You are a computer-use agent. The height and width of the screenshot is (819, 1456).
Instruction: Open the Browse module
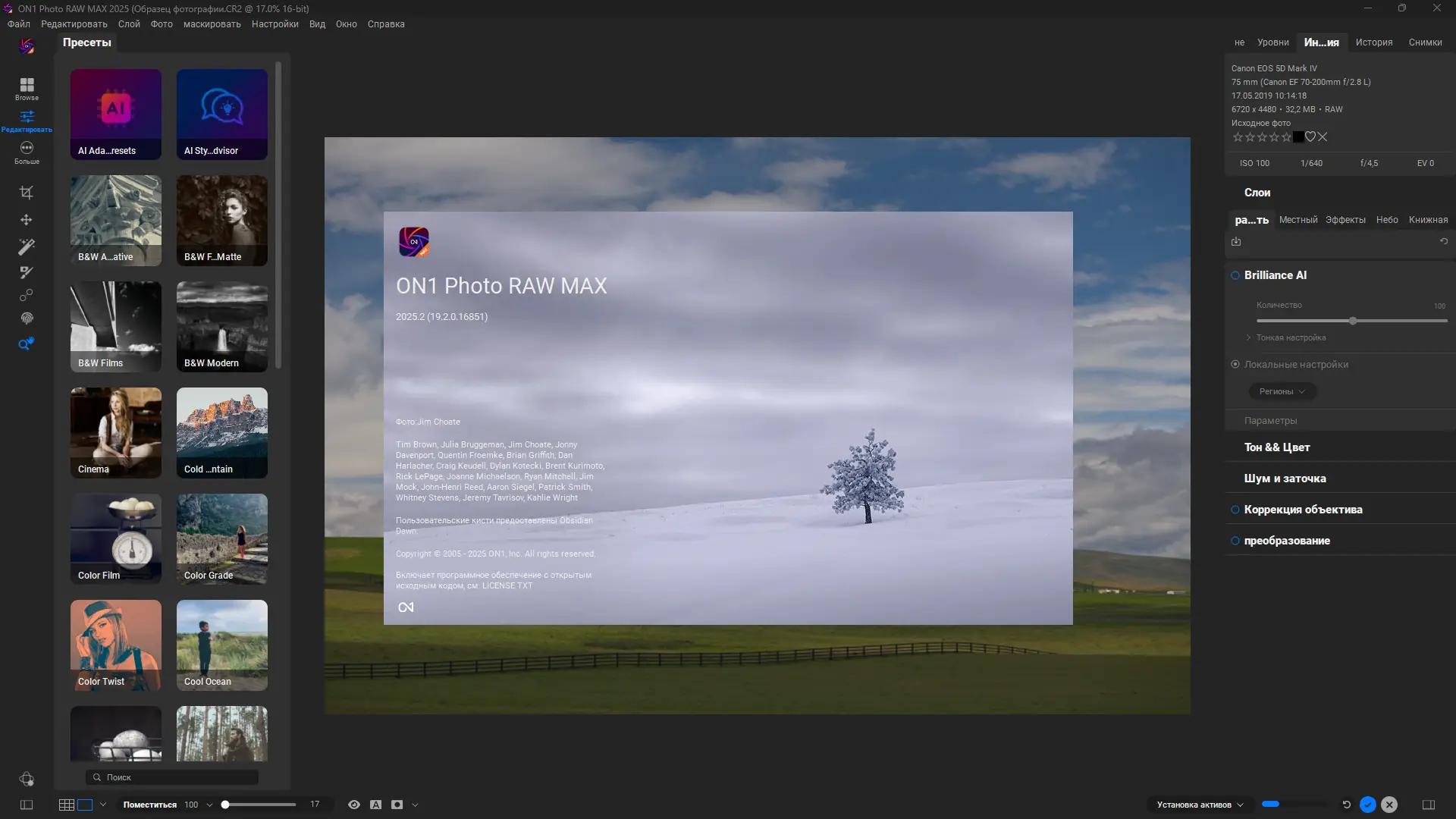pyautogui.click(x=27, y=87)
